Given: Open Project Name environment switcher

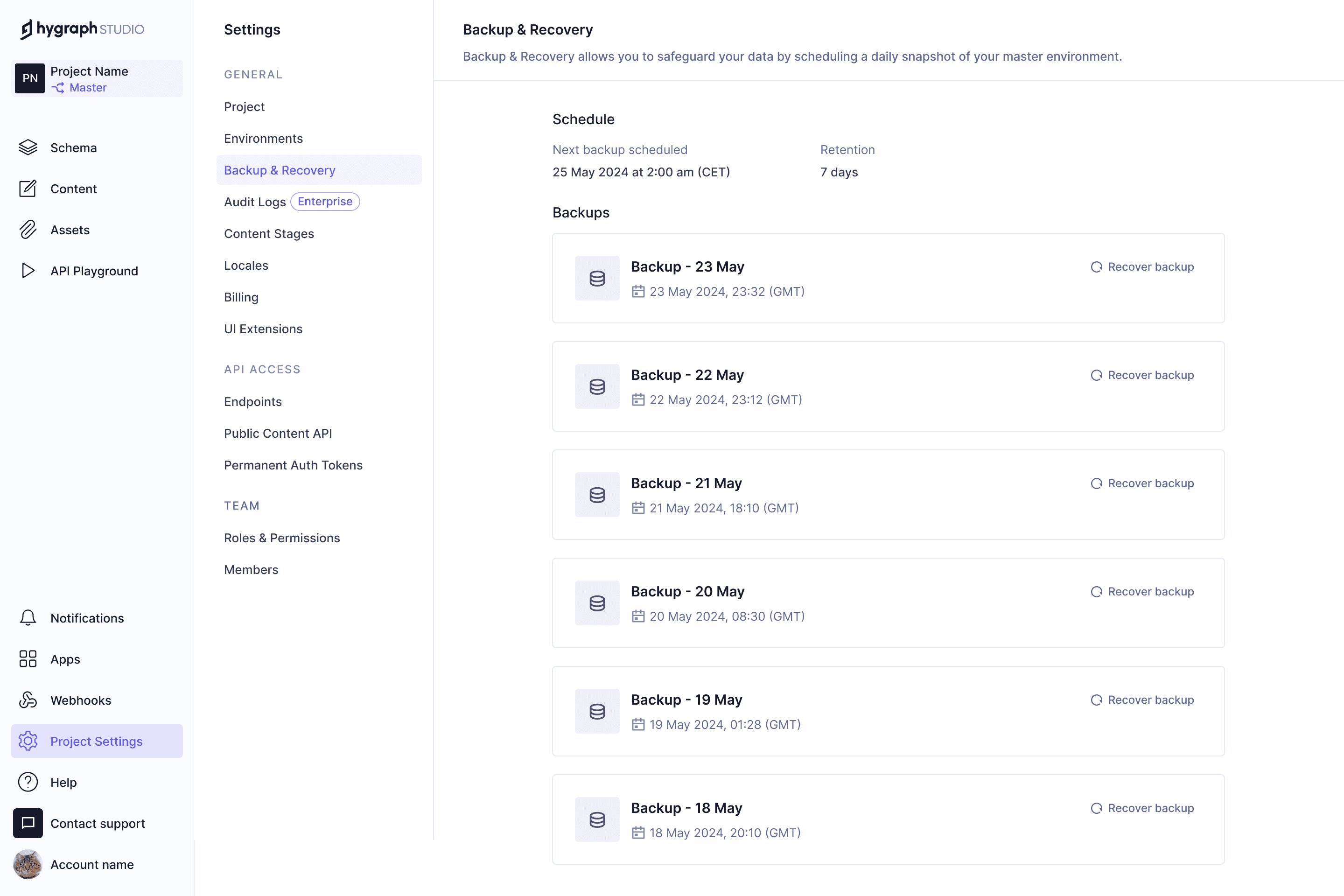Looking at the screenshot, I should tap(97, 79).
